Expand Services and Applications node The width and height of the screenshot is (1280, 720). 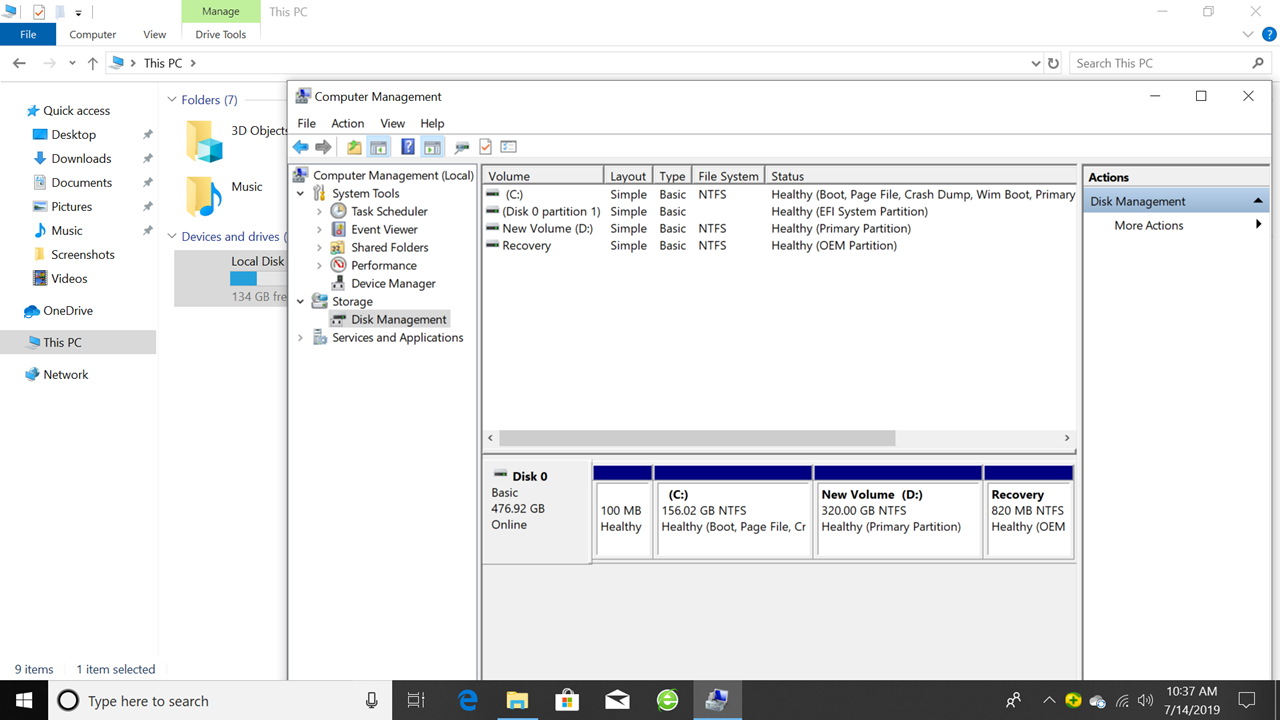(x=301, y=338)
